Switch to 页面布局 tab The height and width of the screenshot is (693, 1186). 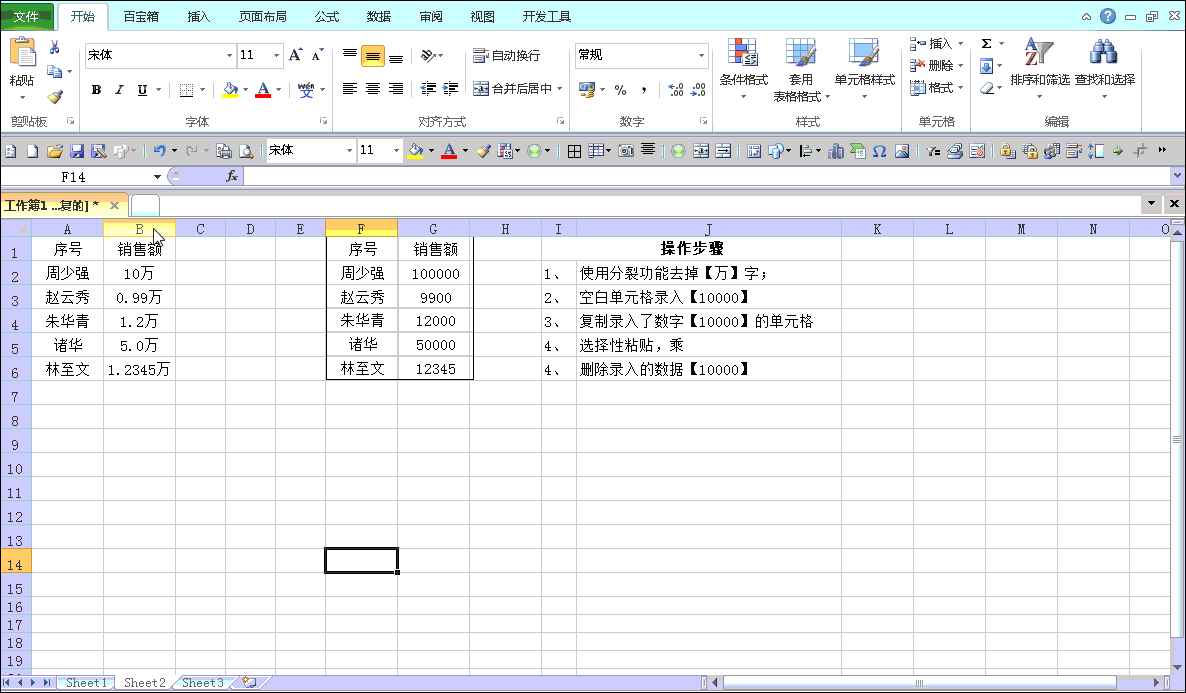coord(262,16)
